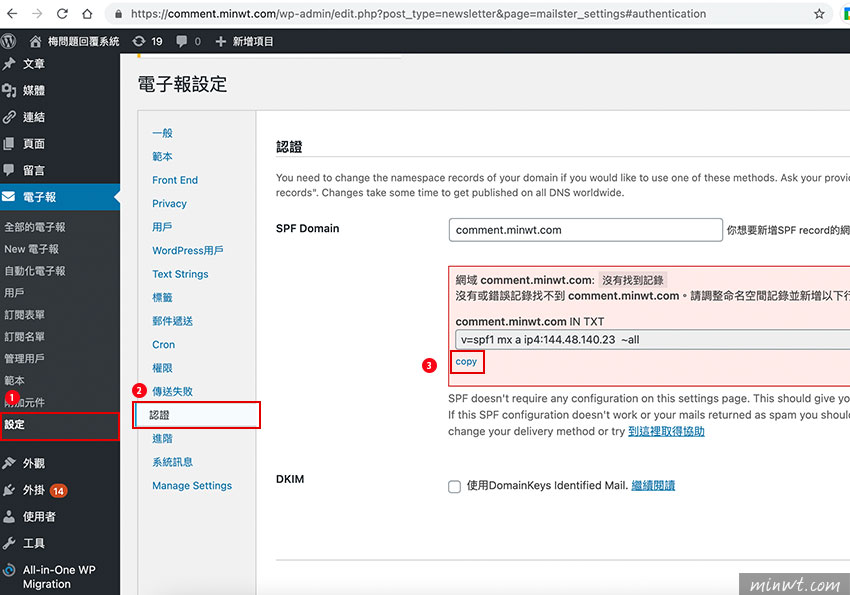Click plugins update badge 14

[x=59, y=491]
